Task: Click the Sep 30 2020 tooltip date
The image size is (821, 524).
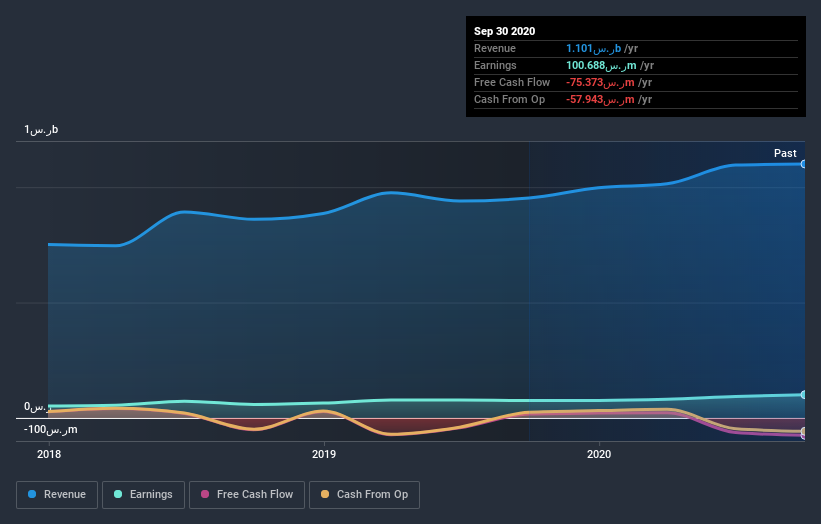Action: (504, 31)
